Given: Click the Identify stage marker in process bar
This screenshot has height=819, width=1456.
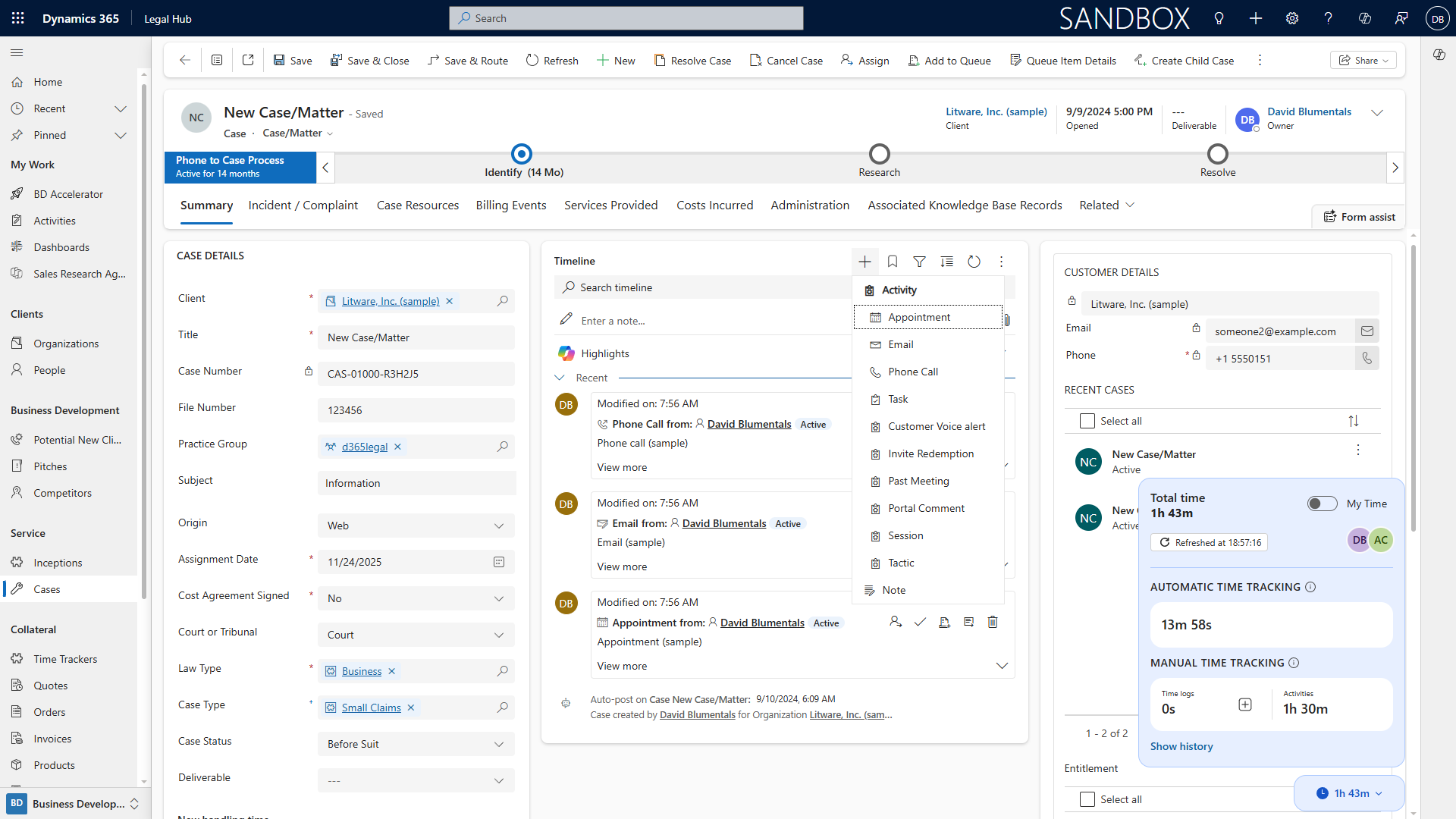Looking at the screenshot, I should [x=522, y=154].
